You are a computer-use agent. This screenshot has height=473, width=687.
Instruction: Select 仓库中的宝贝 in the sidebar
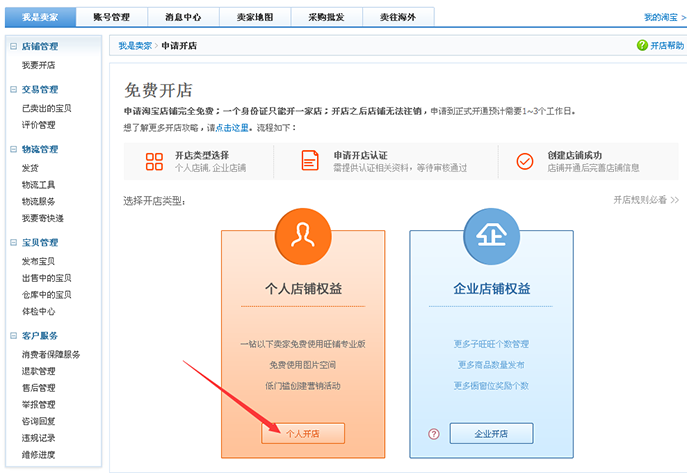coord(47,295)
